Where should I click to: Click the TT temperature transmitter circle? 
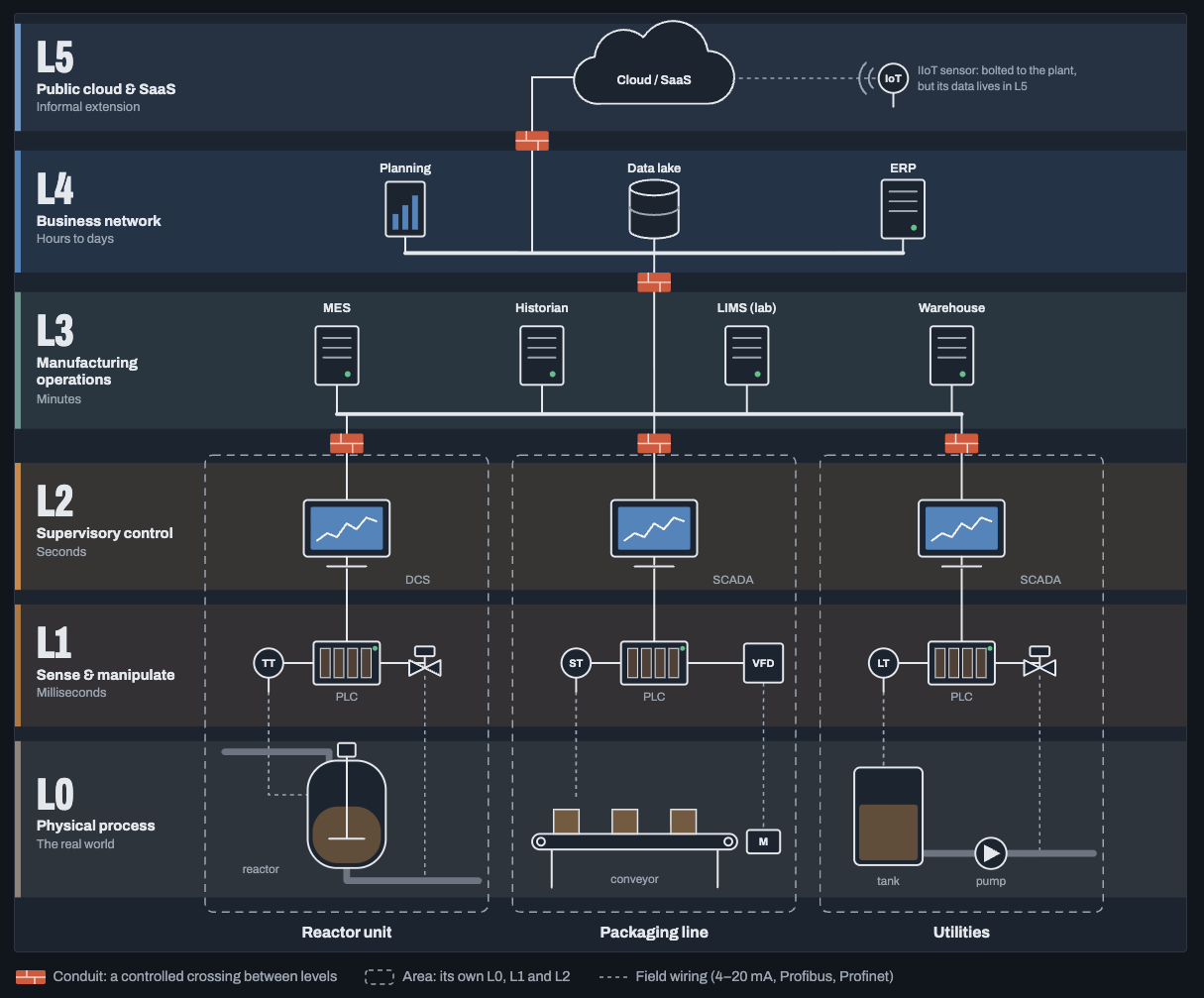pos(268,663)
